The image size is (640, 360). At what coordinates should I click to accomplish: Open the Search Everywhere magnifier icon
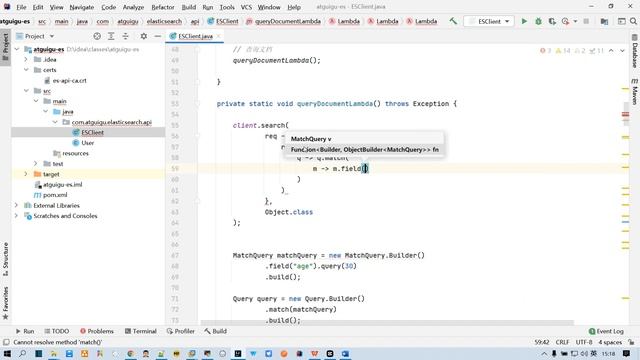[x=633, y=21]
